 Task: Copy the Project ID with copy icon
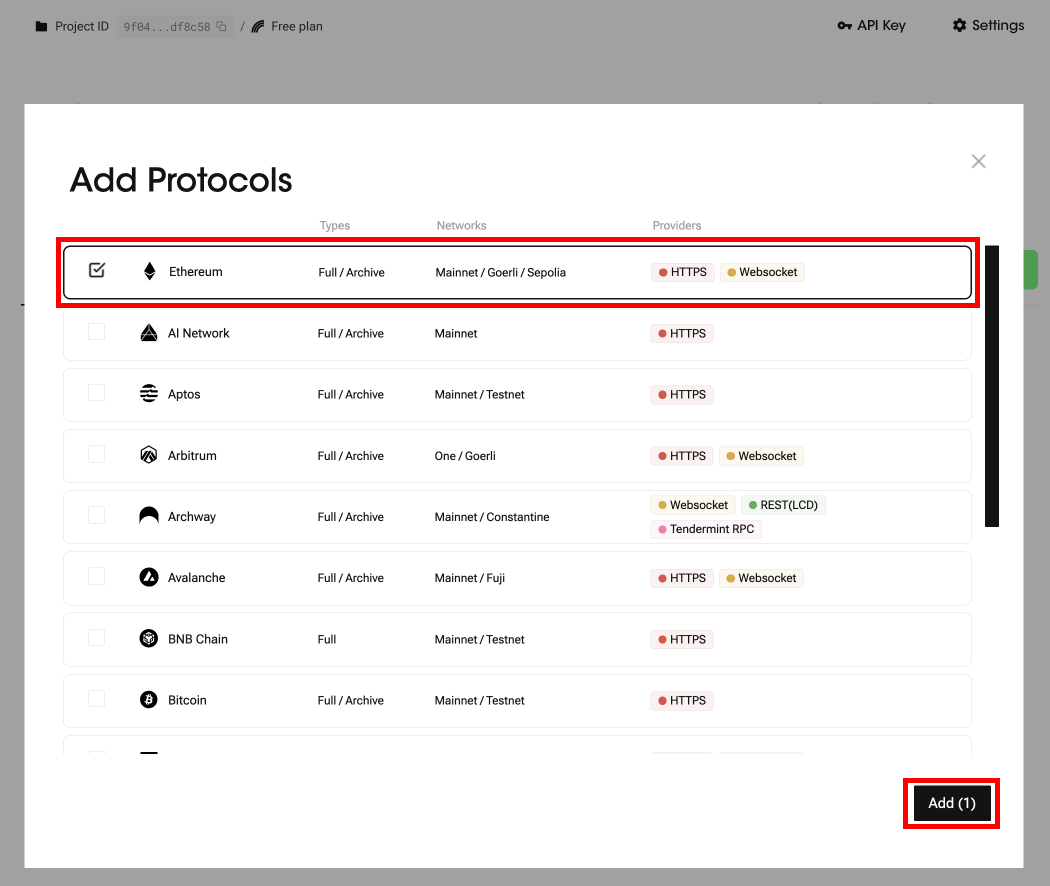(221, 26)
